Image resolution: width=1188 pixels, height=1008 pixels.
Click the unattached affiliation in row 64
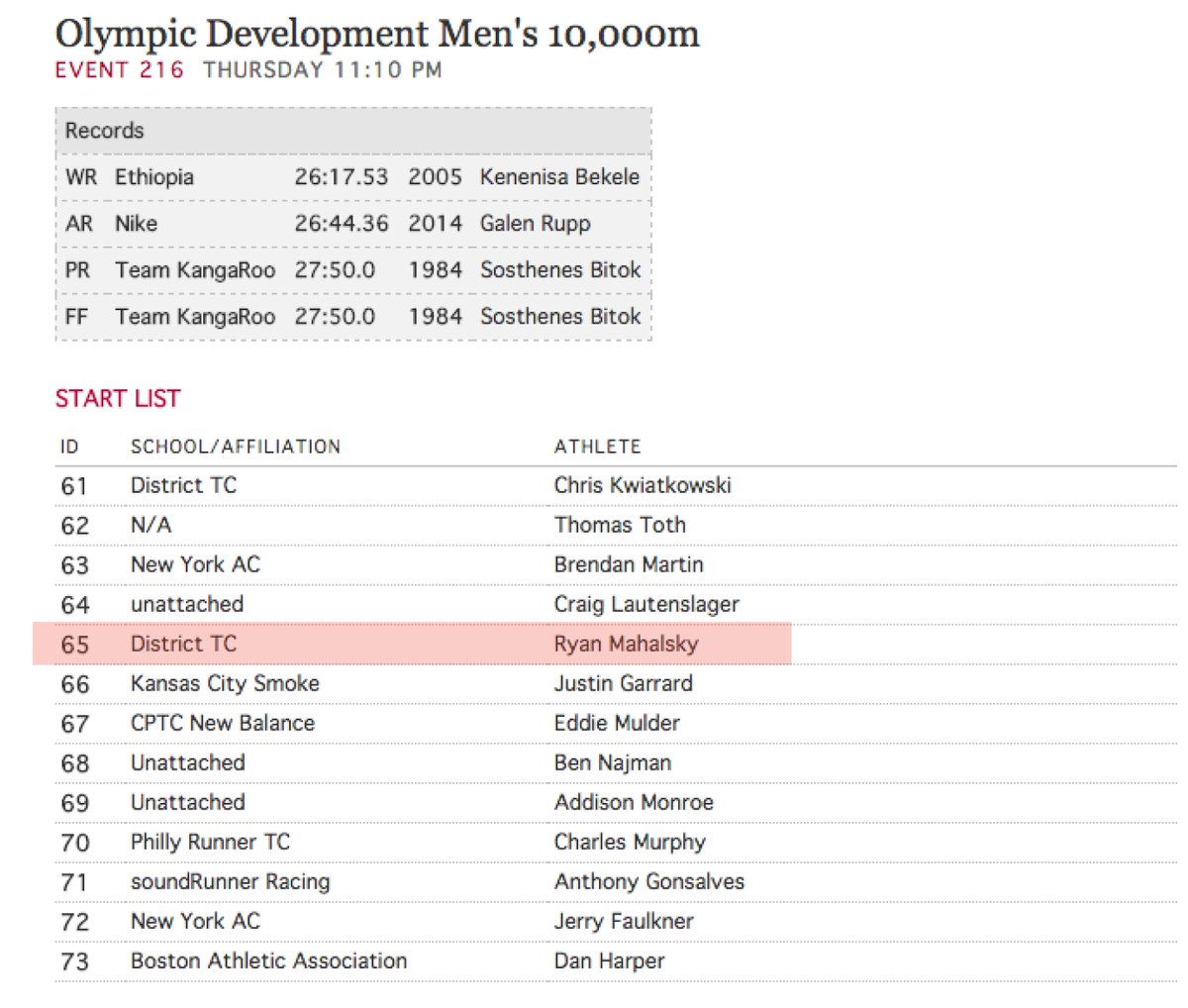(x=187, y=604)
